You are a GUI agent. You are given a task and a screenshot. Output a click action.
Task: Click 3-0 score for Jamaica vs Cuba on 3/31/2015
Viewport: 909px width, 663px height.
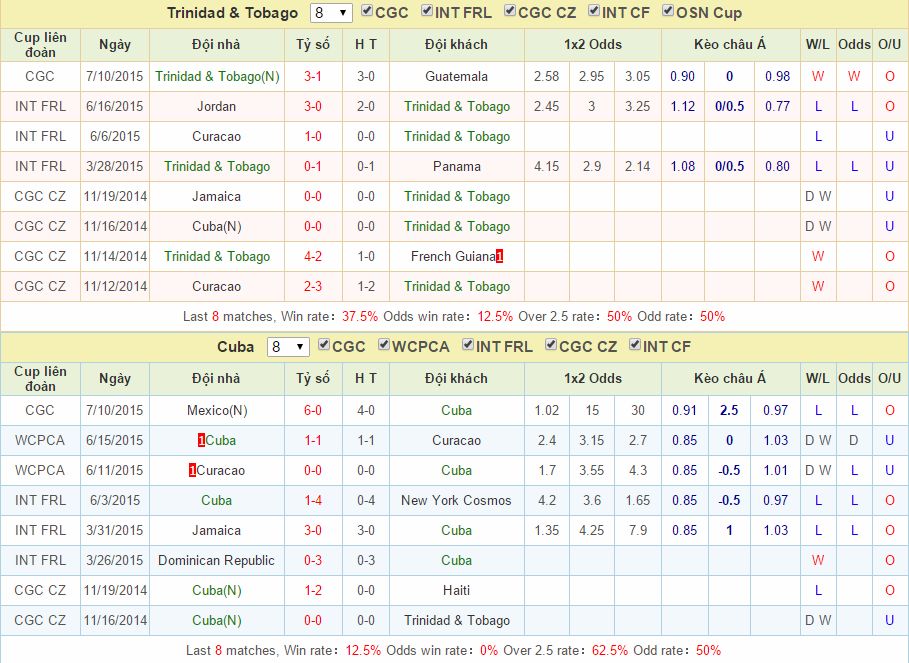tap(313, 530)
